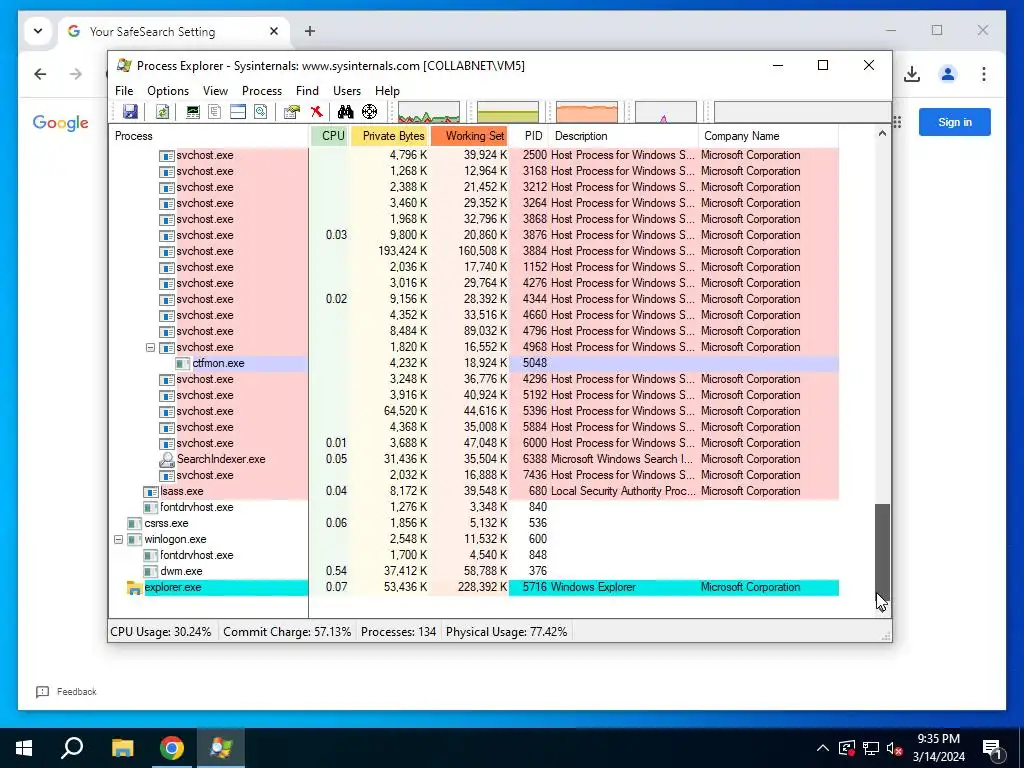1024x768 pixels.
Task: Open the Options menu
Action: 168,91
